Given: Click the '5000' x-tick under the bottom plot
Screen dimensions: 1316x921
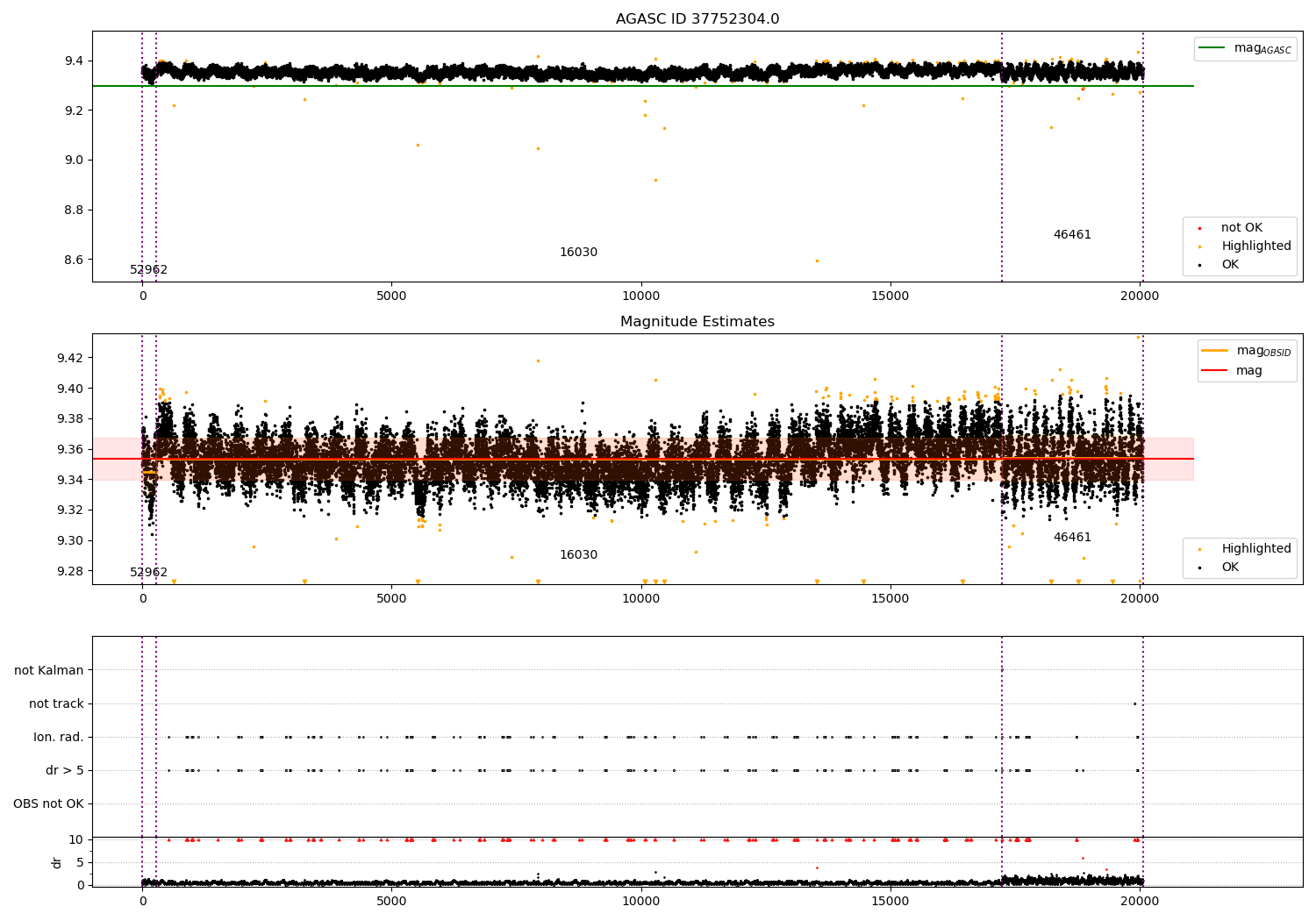Looking at the screenshot, I should tap(392, 902).
